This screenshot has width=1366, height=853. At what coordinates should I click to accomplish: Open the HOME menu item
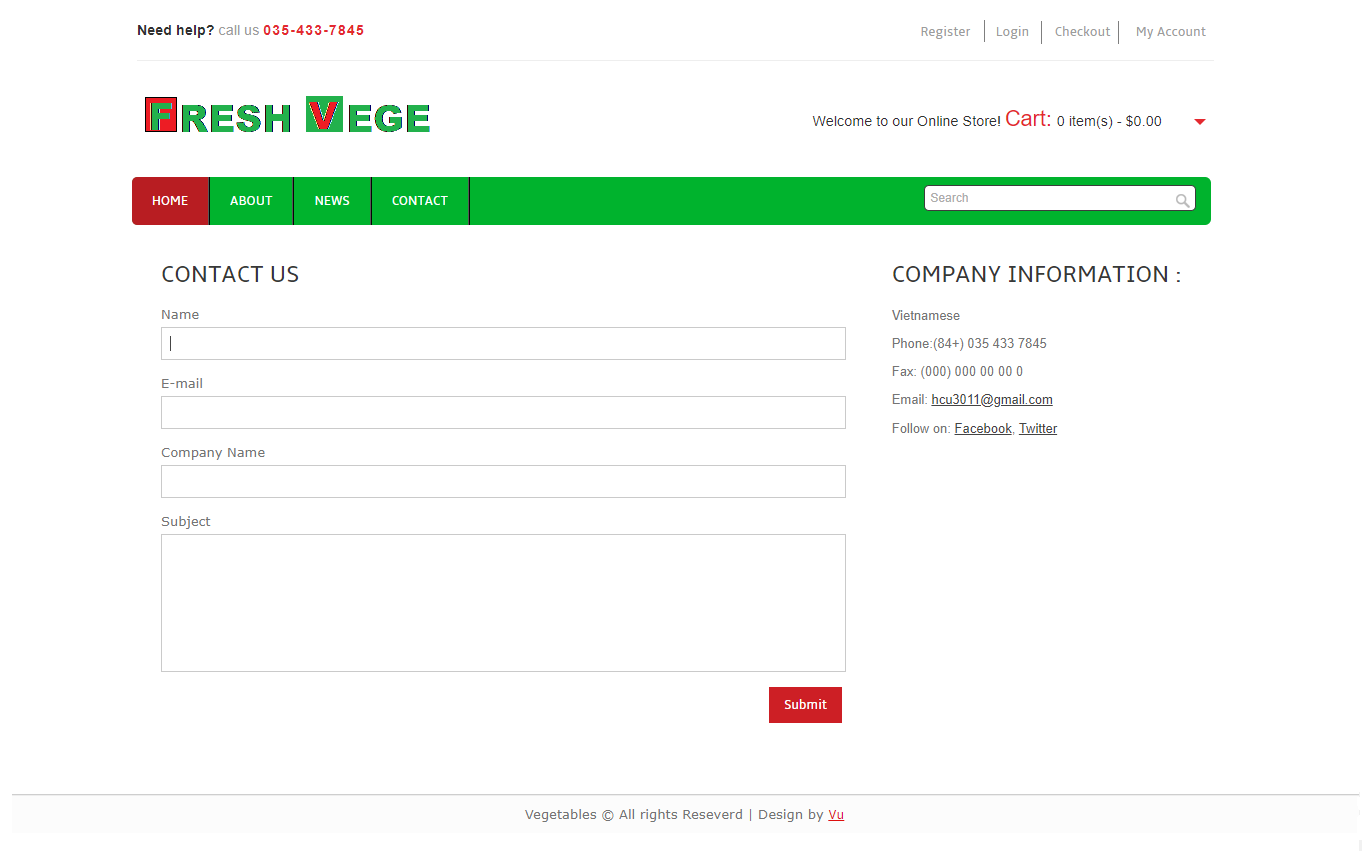[170, 201]
